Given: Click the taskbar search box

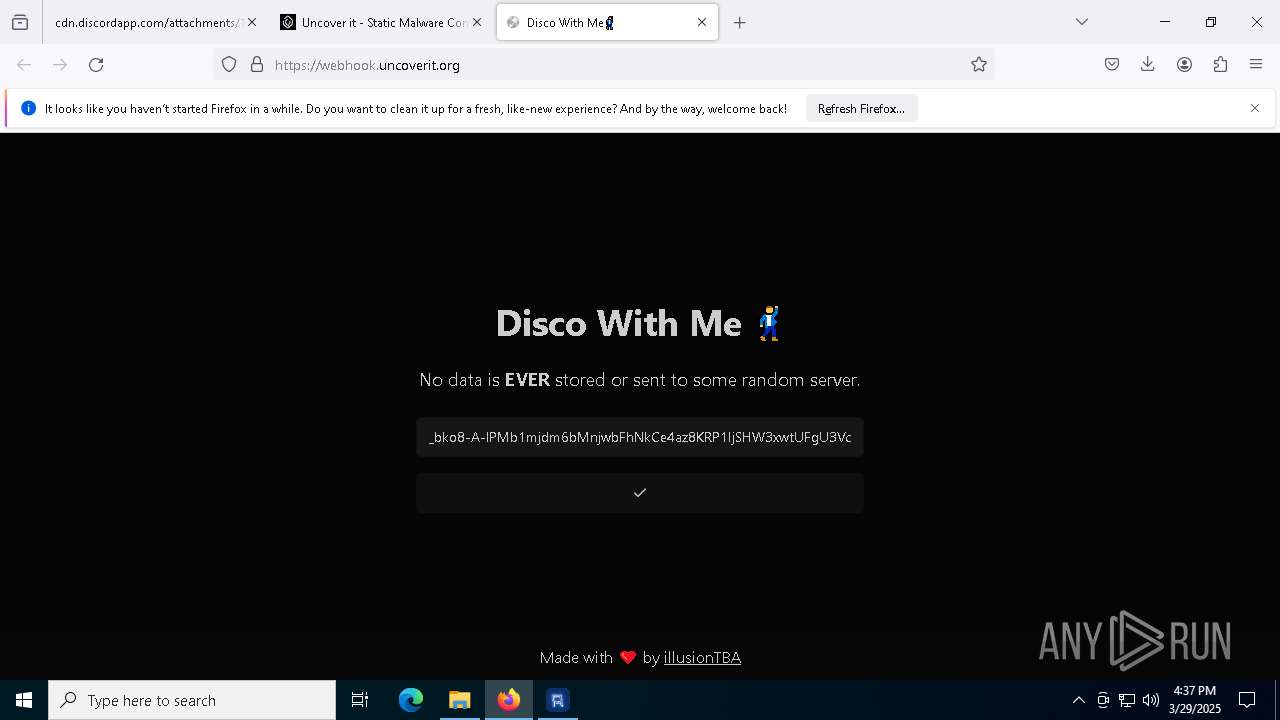Looking at the screenshot, I should pos(192,700).
